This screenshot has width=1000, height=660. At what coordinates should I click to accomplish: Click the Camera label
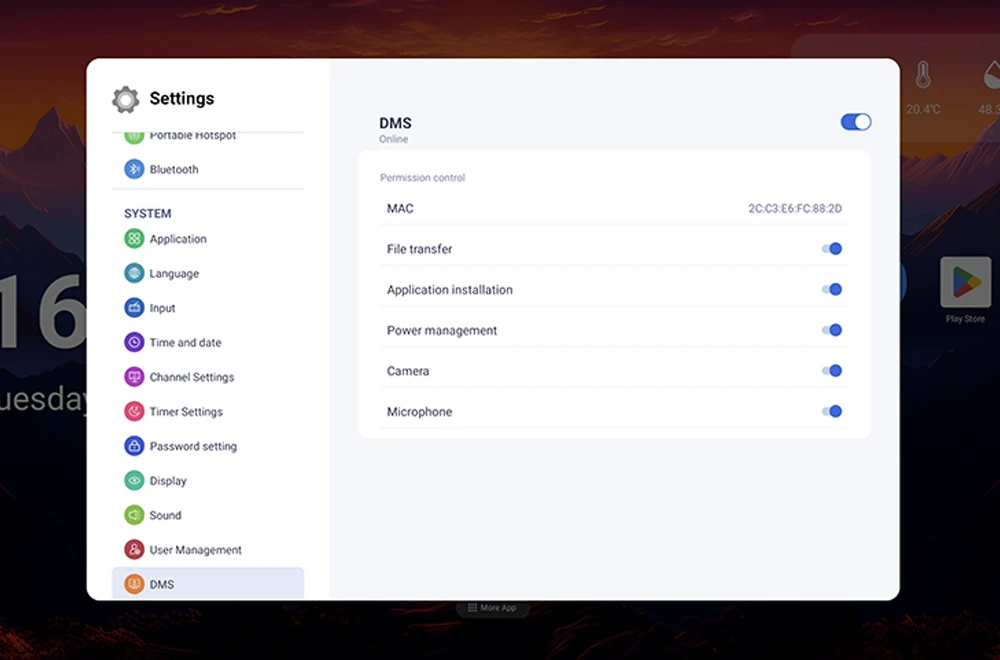(408, 371)
